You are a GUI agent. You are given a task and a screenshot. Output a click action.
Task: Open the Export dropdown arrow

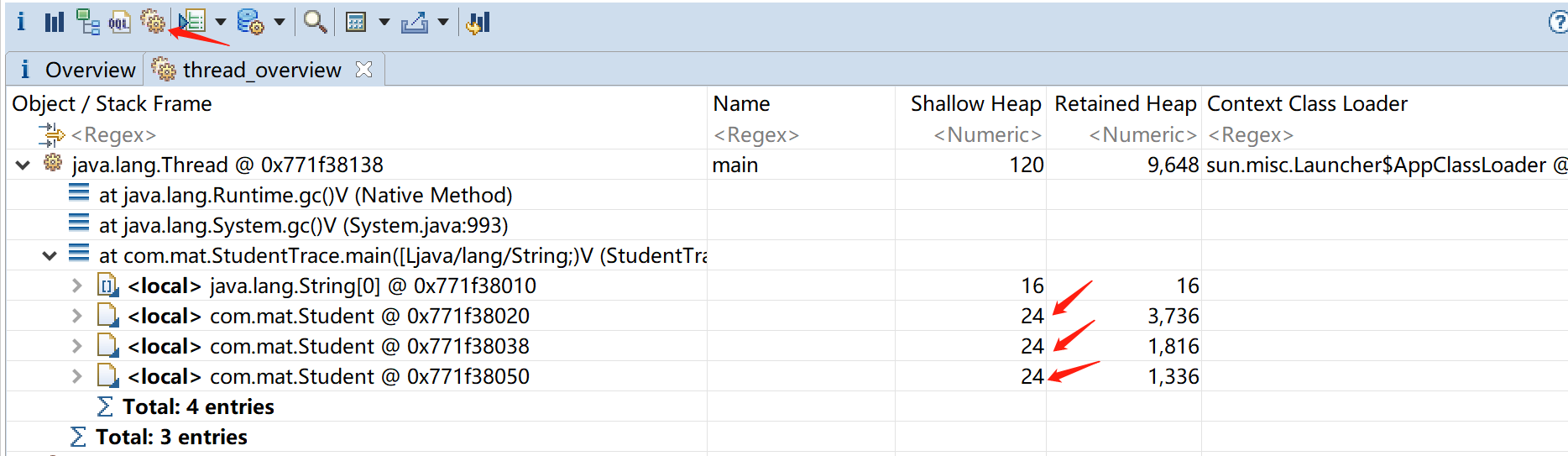443,23
